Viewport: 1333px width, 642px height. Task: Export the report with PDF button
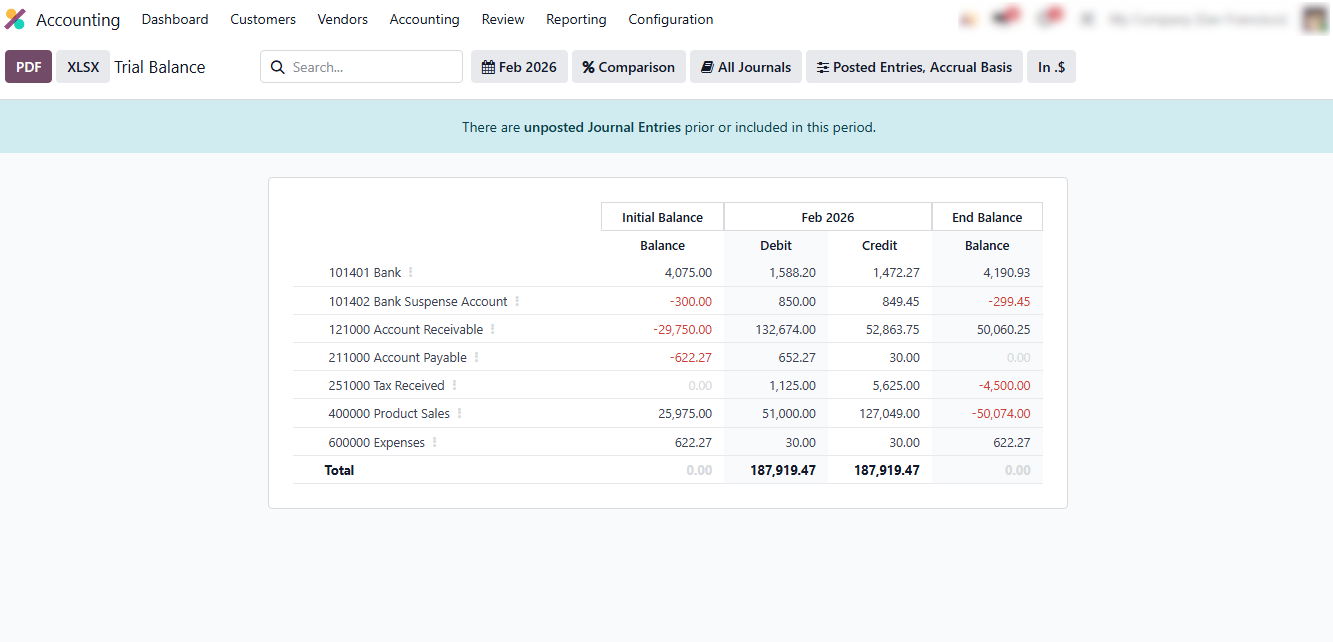point(28,67)
